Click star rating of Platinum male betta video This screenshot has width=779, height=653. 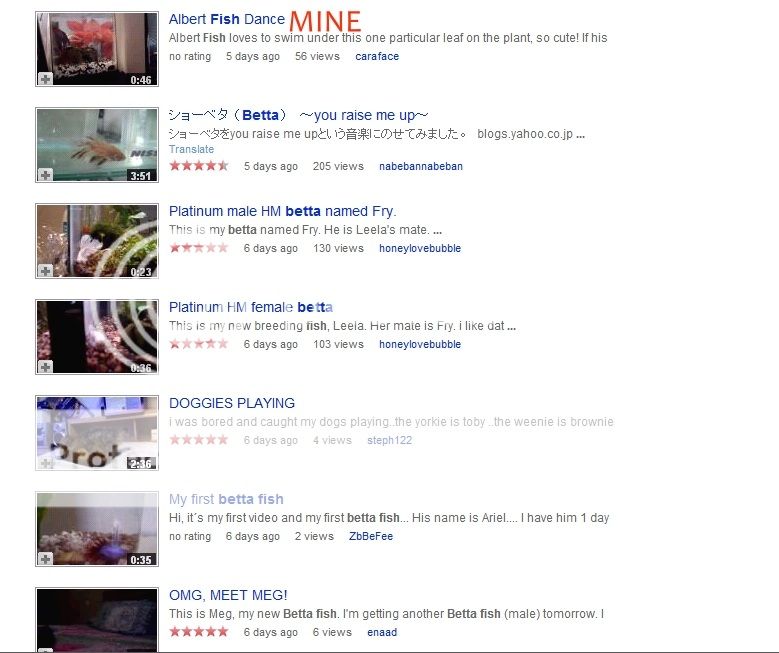point(199,247)
